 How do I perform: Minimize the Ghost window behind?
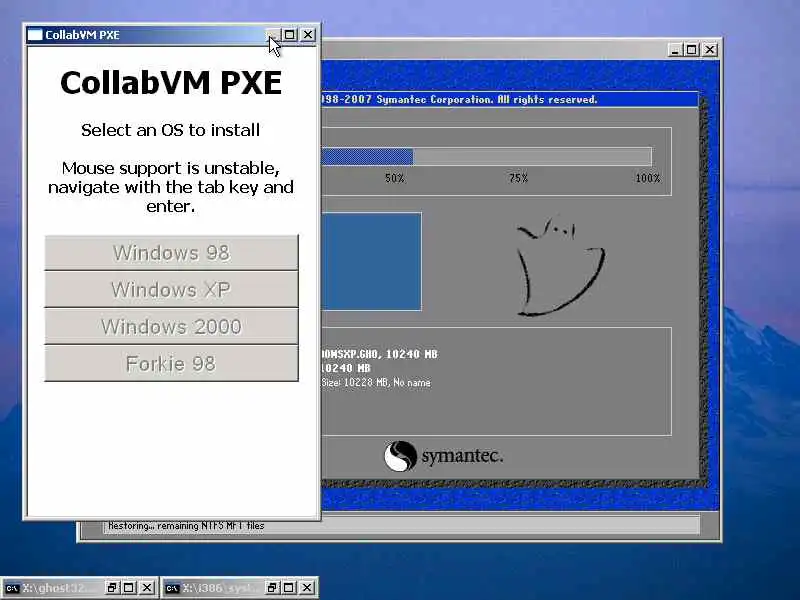click(x=676, y=50)
